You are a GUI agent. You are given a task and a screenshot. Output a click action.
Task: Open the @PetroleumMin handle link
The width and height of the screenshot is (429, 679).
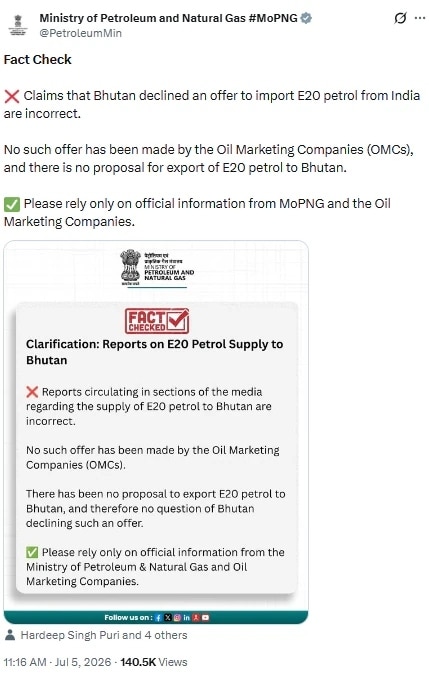81,33
